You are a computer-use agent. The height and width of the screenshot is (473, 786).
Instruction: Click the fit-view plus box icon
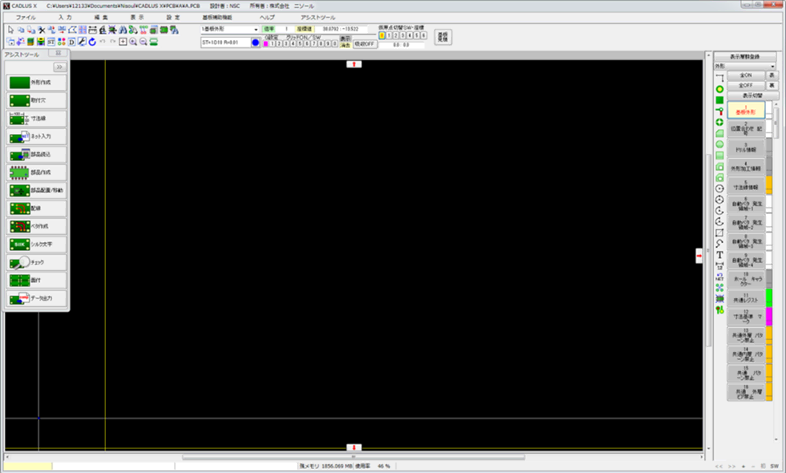point(123,42)
